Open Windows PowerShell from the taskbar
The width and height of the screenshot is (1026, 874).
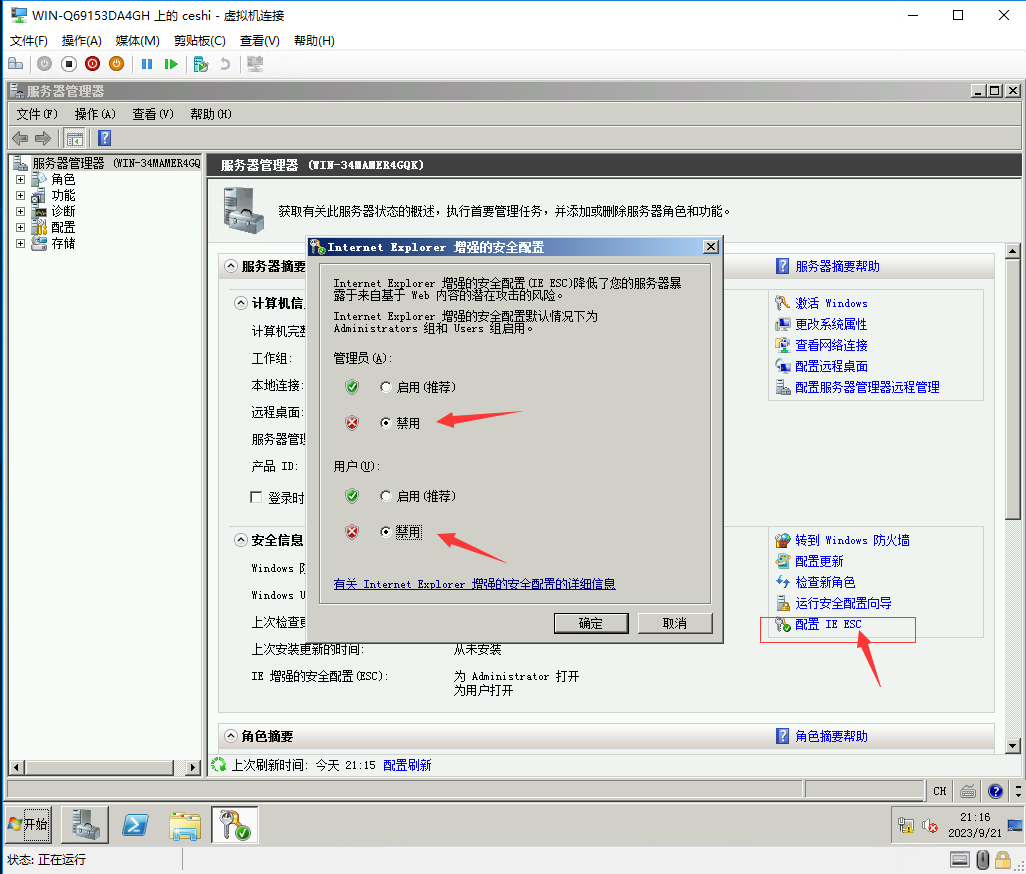coord(135,825)
